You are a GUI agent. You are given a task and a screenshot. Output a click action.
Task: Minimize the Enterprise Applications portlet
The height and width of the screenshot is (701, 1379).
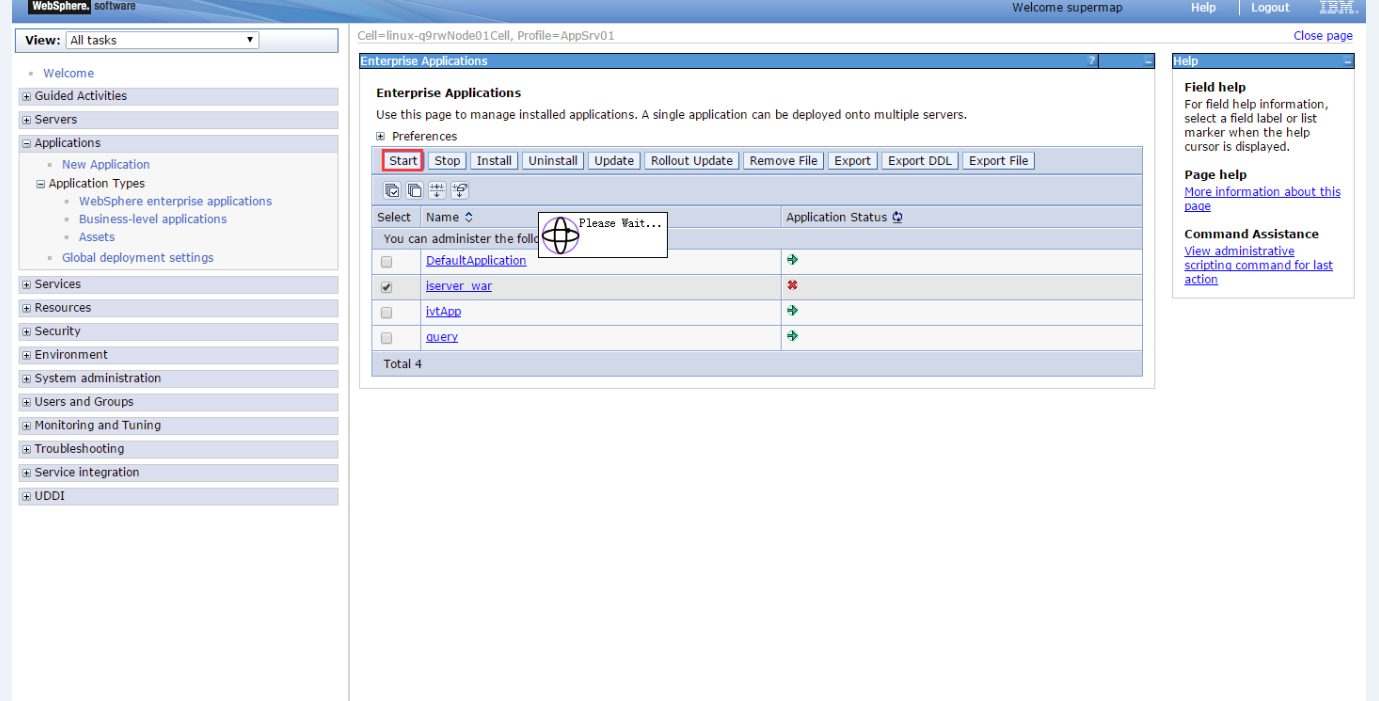point(1148,61)
